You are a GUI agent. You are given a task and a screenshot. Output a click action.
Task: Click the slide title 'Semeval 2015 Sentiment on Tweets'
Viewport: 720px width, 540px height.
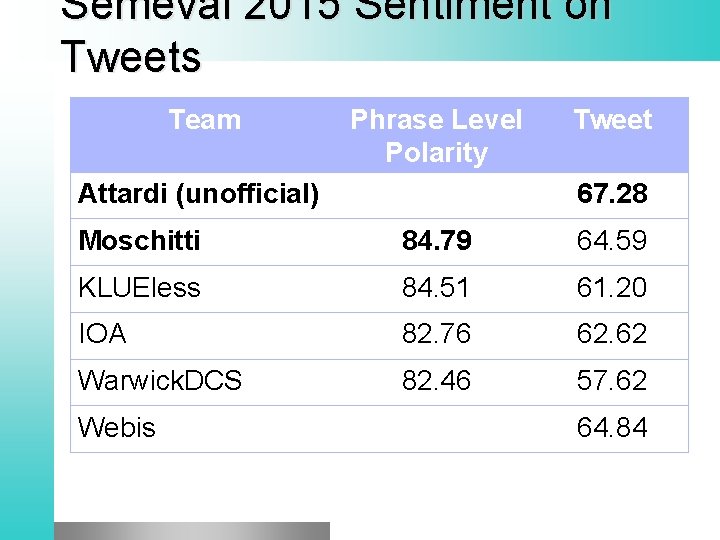tap(335, 35)
